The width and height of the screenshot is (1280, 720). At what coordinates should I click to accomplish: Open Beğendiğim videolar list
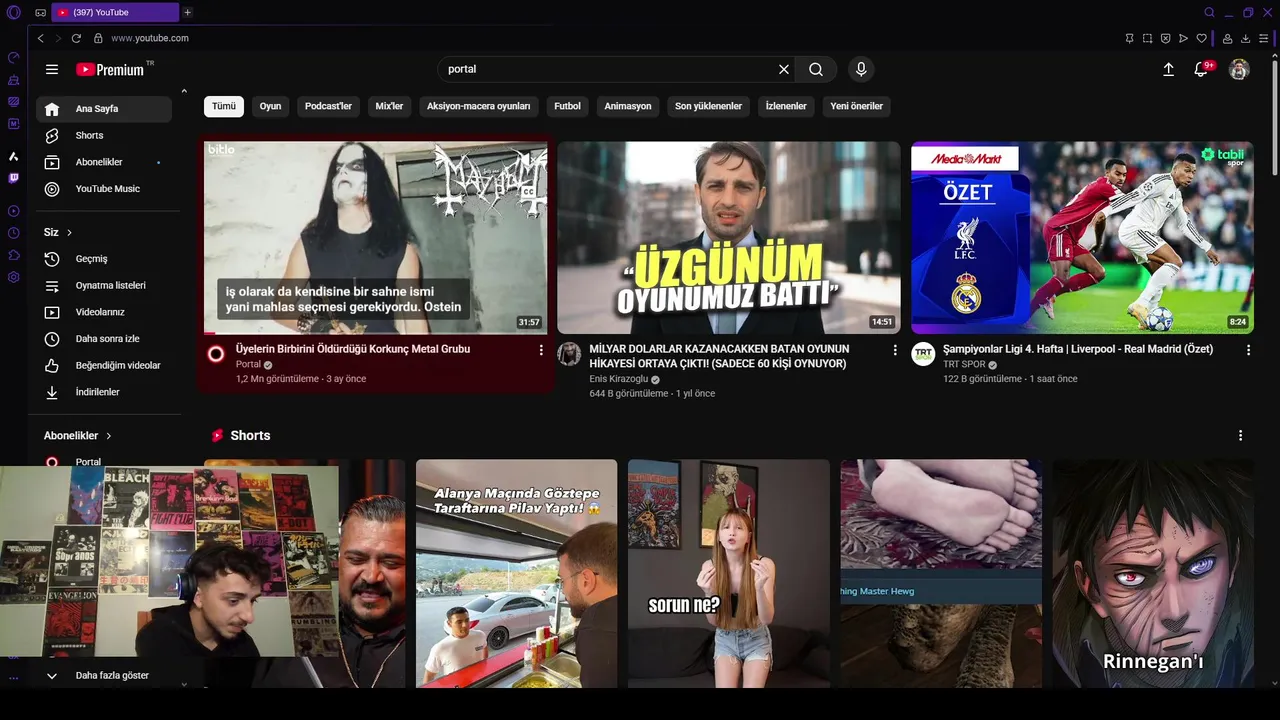104,365
